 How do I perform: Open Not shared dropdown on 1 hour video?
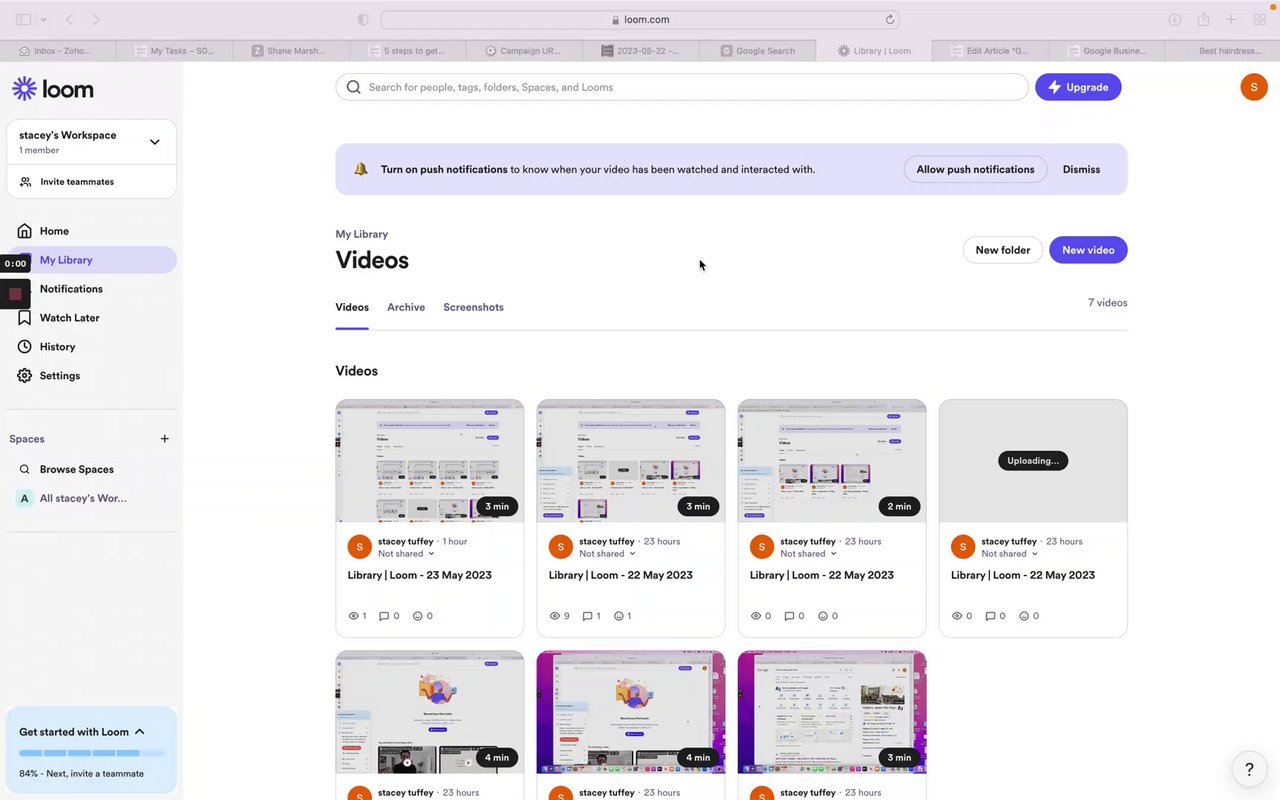coord(406,554)
